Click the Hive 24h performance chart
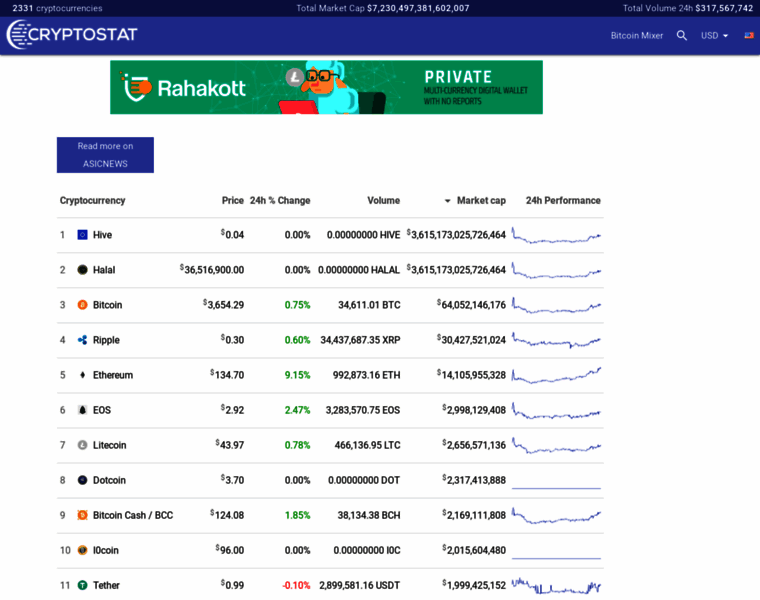Screen dimensions: 760x600 [556, 235]
